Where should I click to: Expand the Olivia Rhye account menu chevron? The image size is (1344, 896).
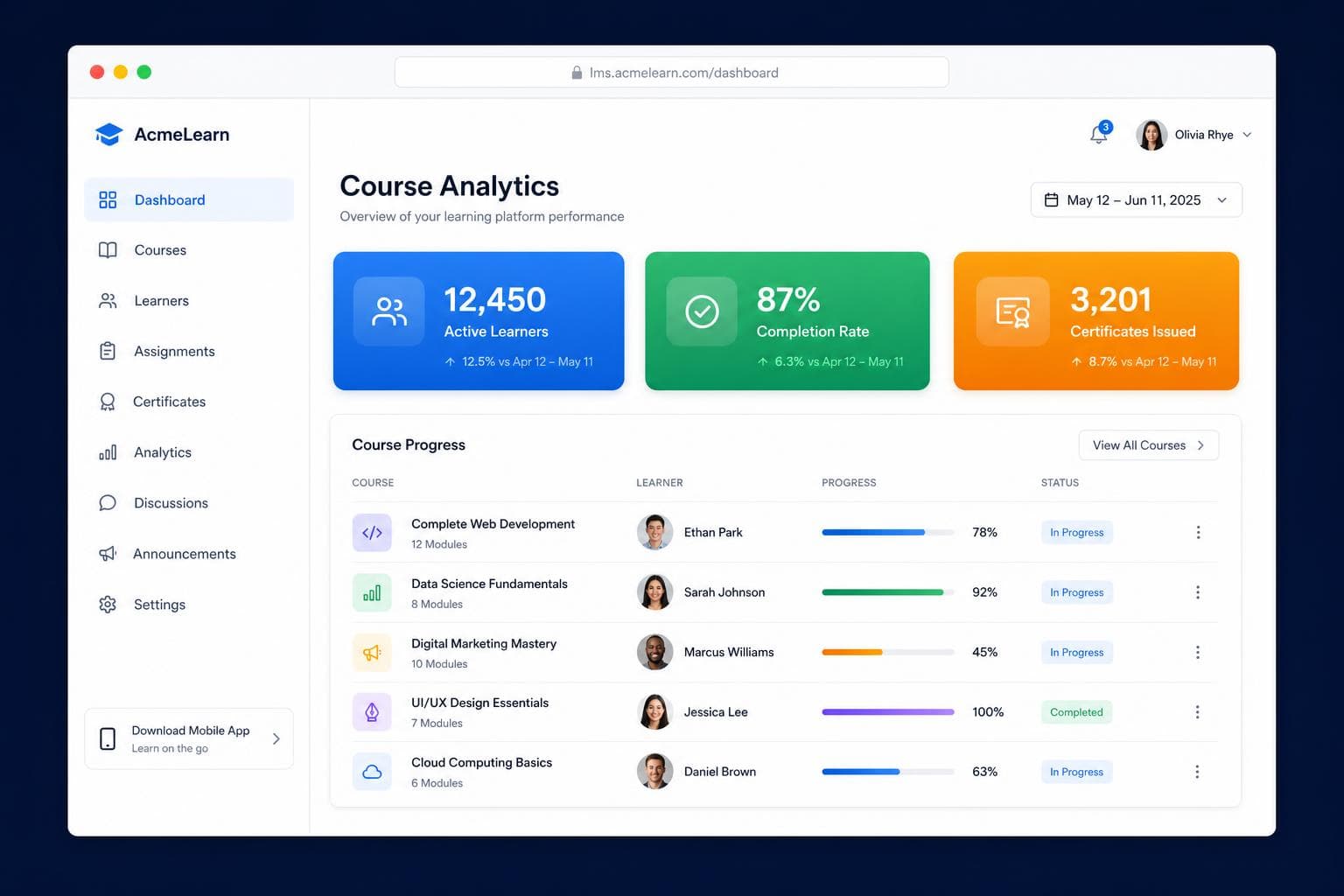(x=1247, y=135)
